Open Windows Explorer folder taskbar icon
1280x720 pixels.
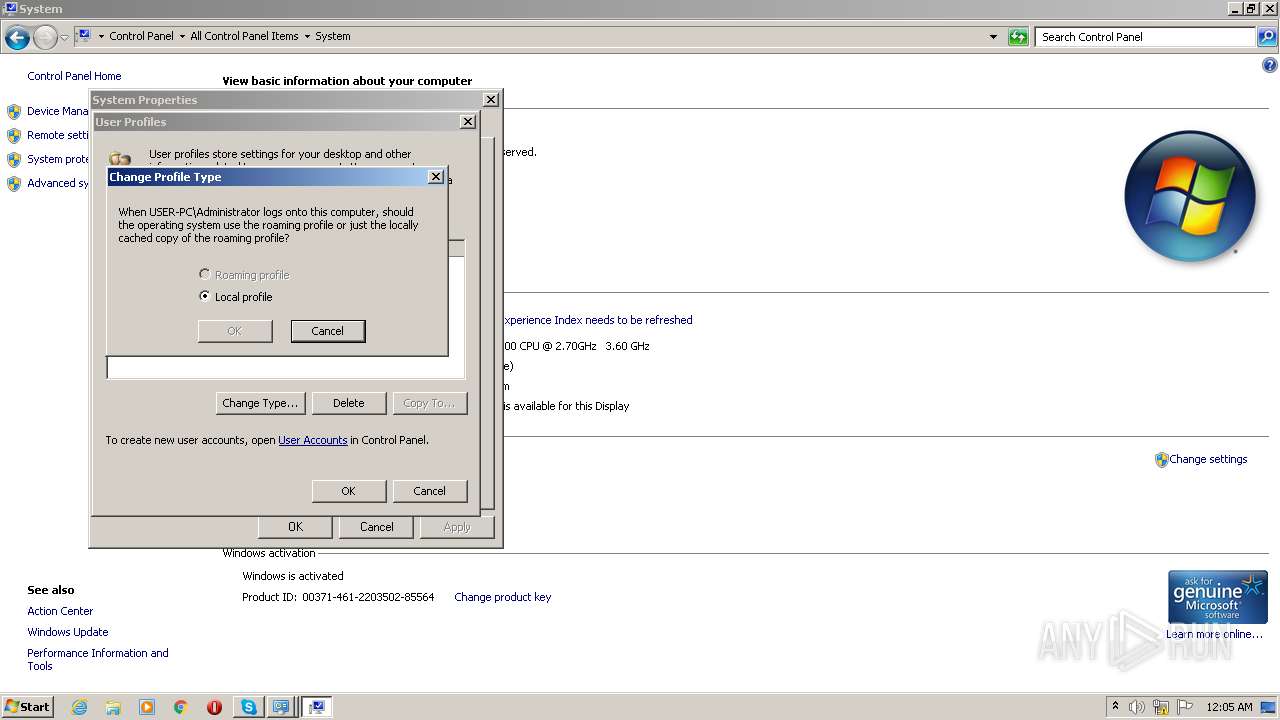(x=113, y=707)
